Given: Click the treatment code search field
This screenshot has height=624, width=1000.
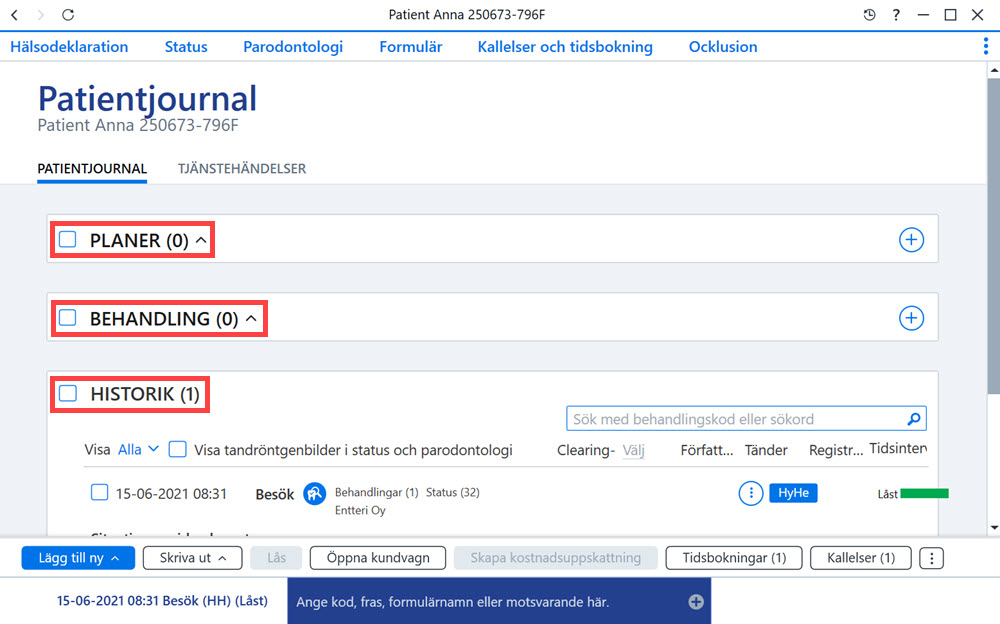Looking at the screenshot, I should click(x=746, y=419).
